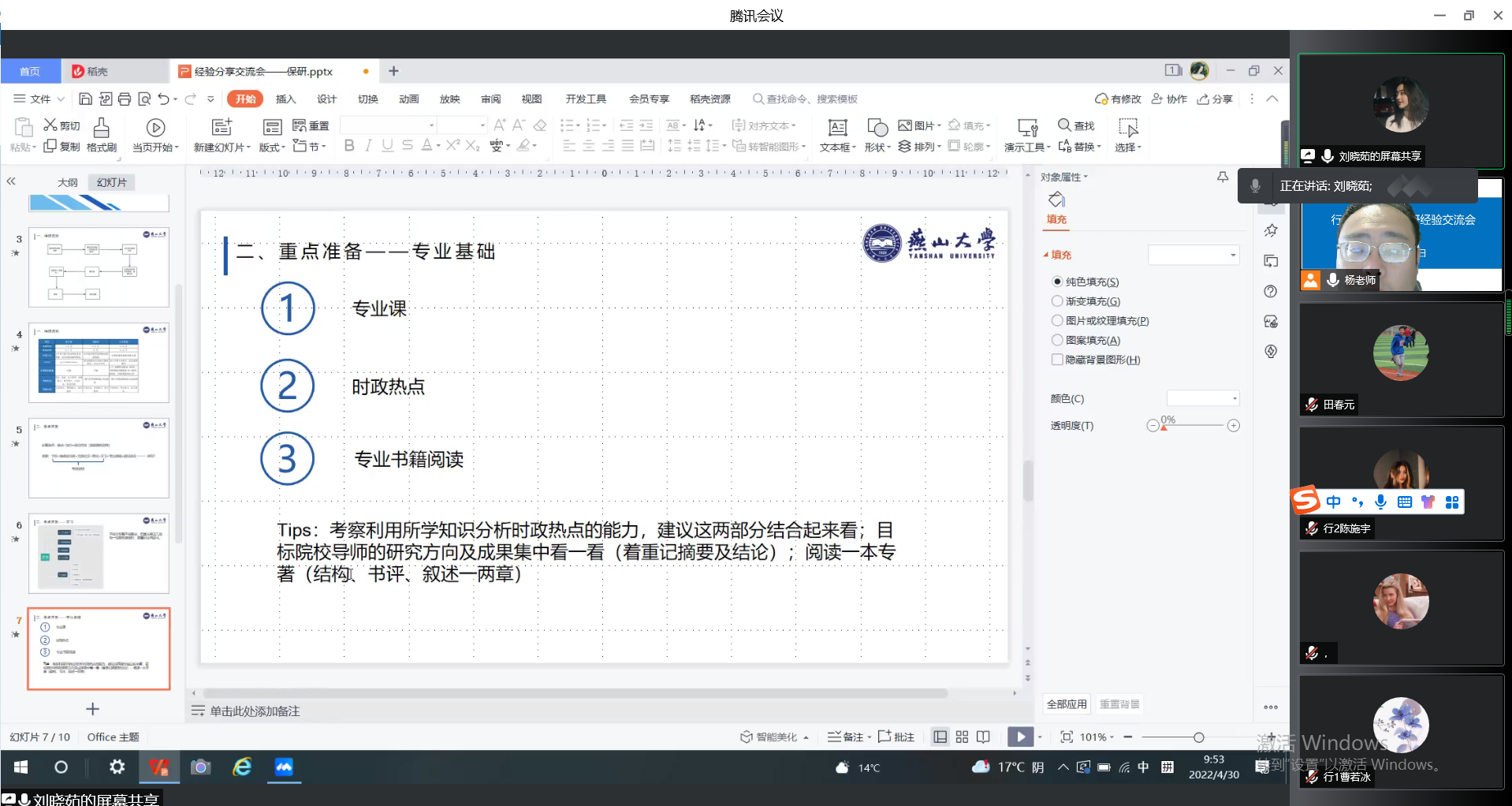
Task: Click the zoom slider handle
Action: [x=1198, y=737]
